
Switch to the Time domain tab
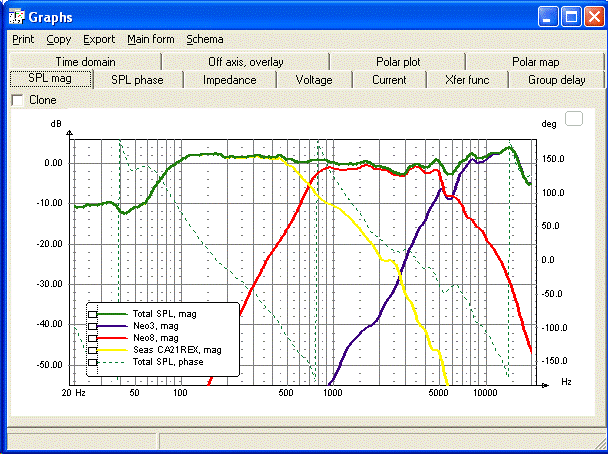click(x=85, y=62)
